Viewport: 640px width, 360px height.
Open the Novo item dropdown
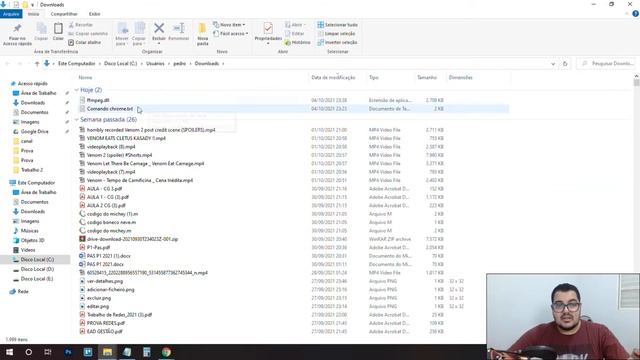pyautogui.click(x=229, y=25)
